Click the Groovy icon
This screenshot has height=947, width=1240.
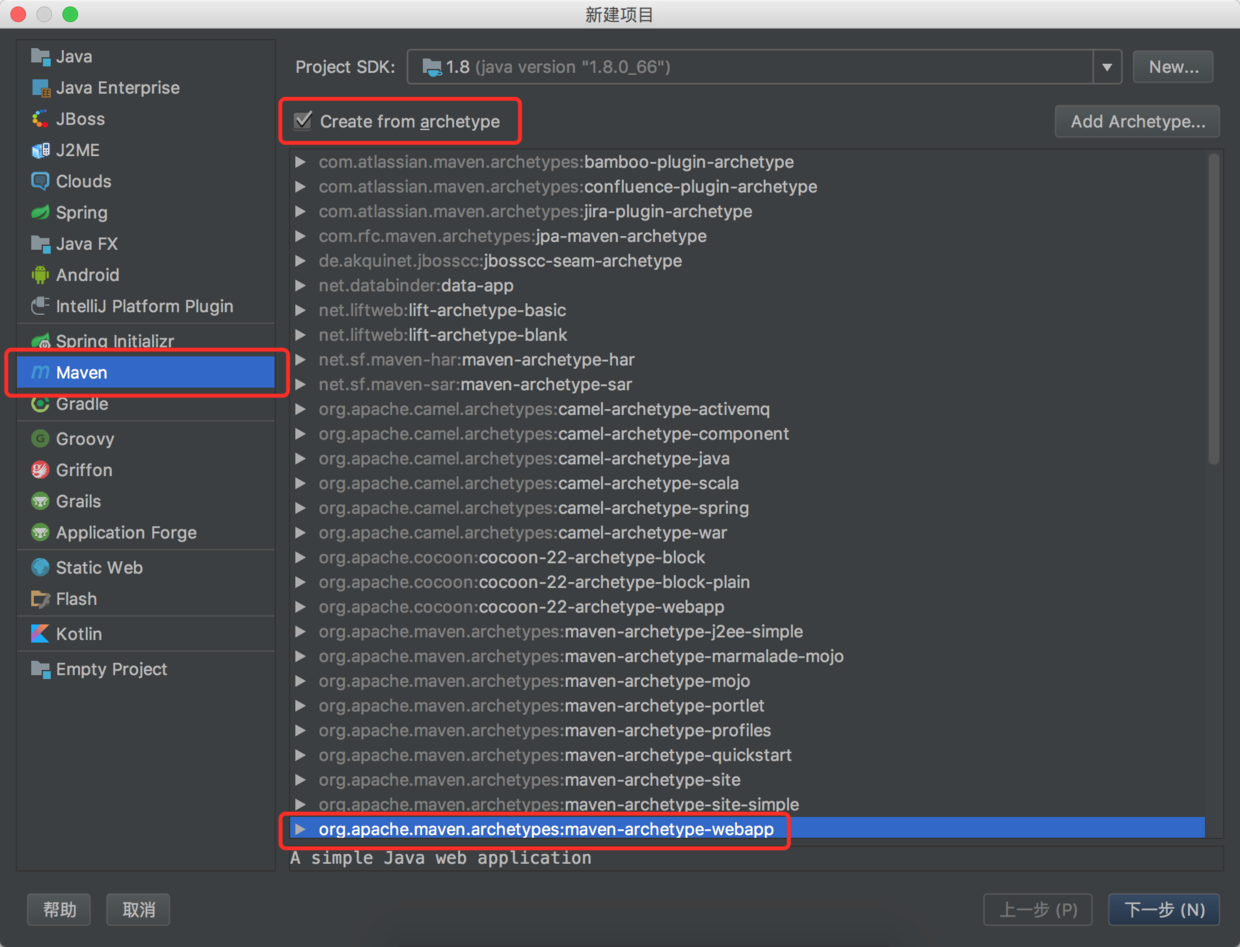click(40, 439)
